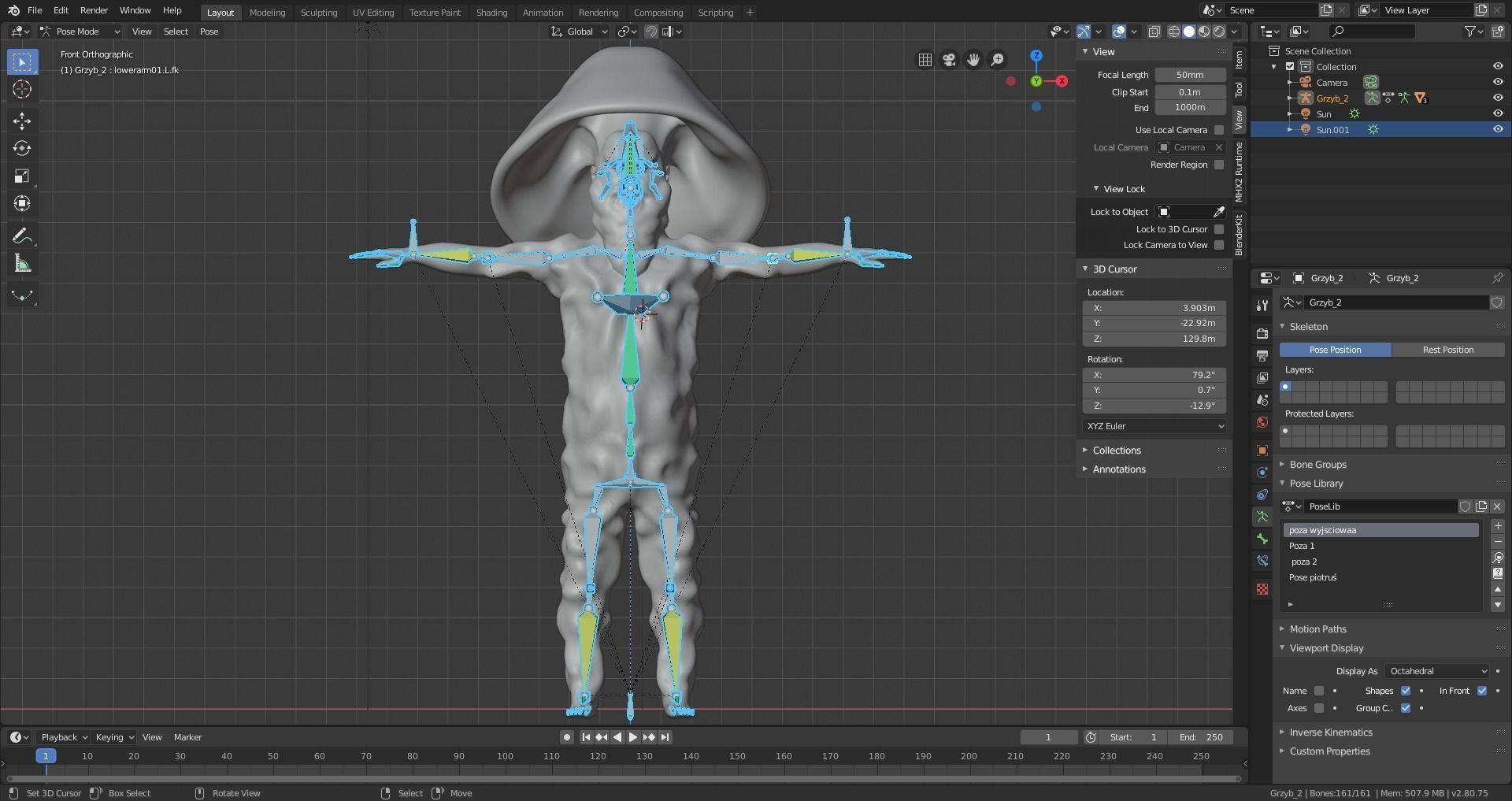Switch to the Animation workspace tab
This screenshot has width=1512, height=801.
click(x=543, y=12)
